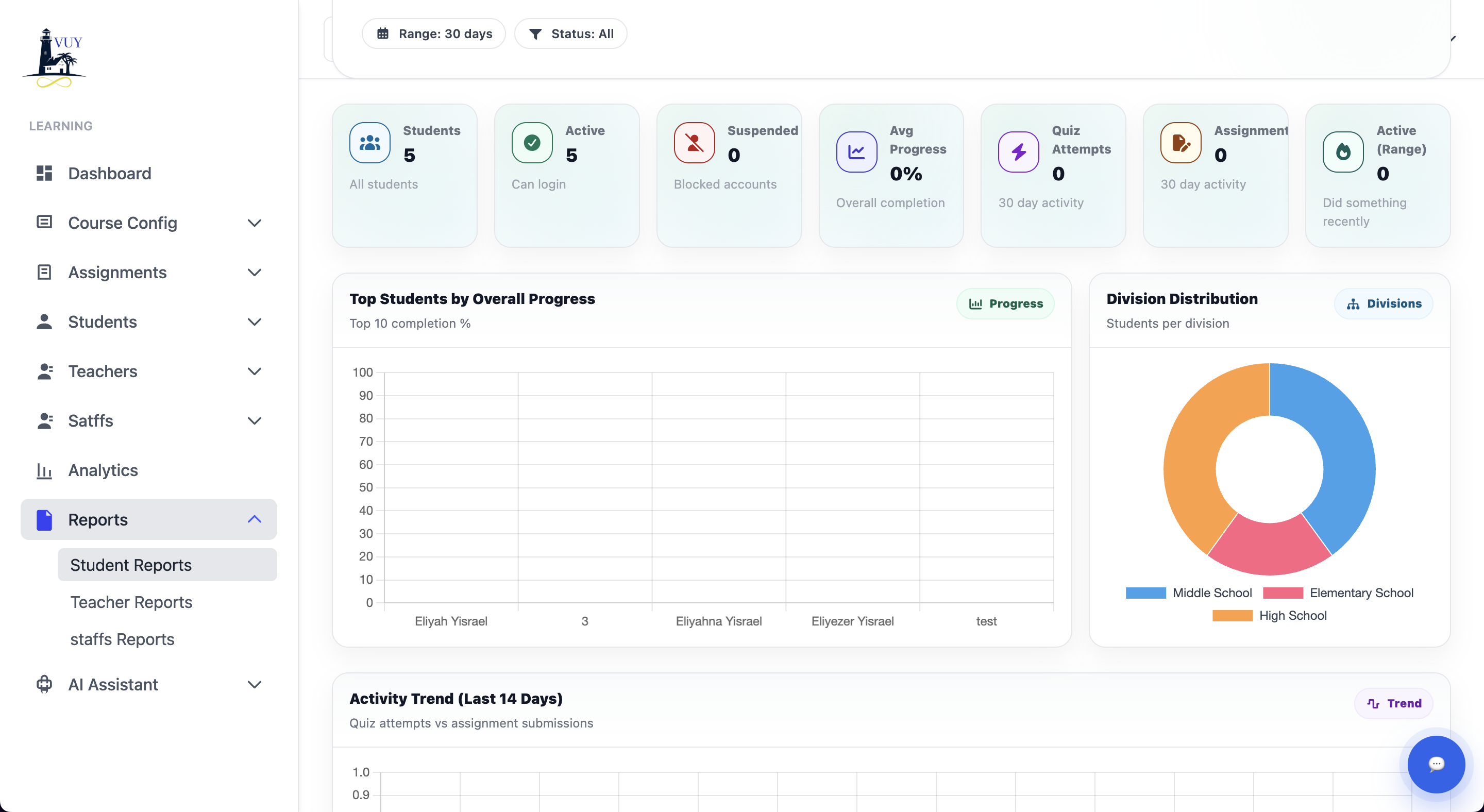Click the Range: 30 days filter button

[434, 33]
